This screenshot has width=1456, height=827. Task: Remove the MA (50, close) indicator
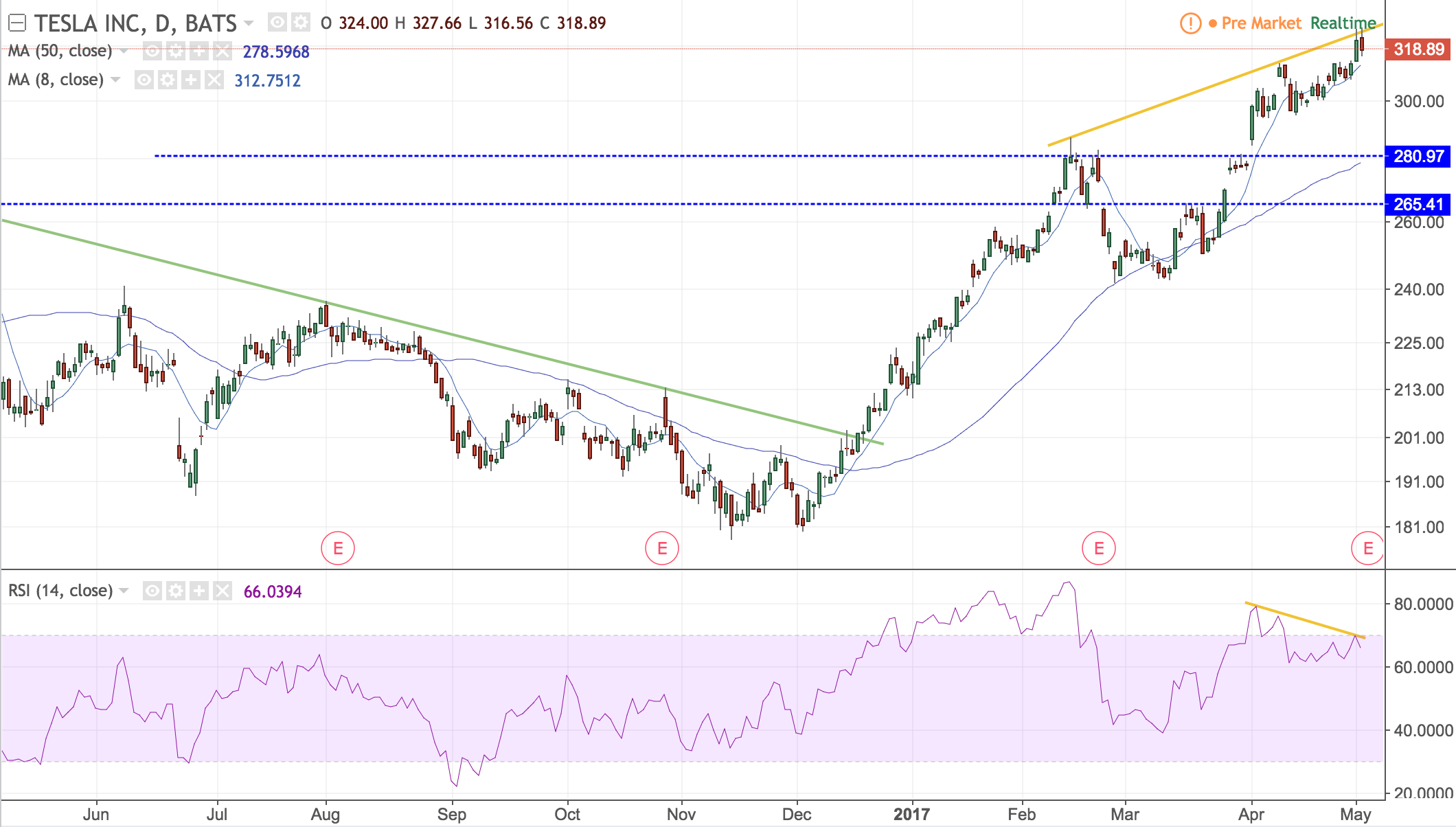coord(223,51)
